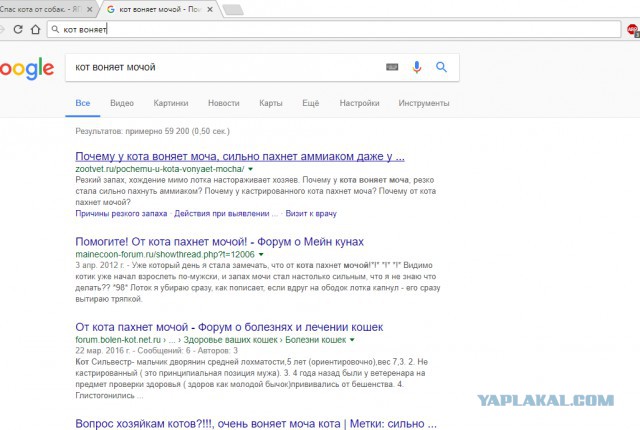Submit the search with the blue magnifier icon
Image resolution: width=640 pixels, height=430 pixels.
click(441, 67)
